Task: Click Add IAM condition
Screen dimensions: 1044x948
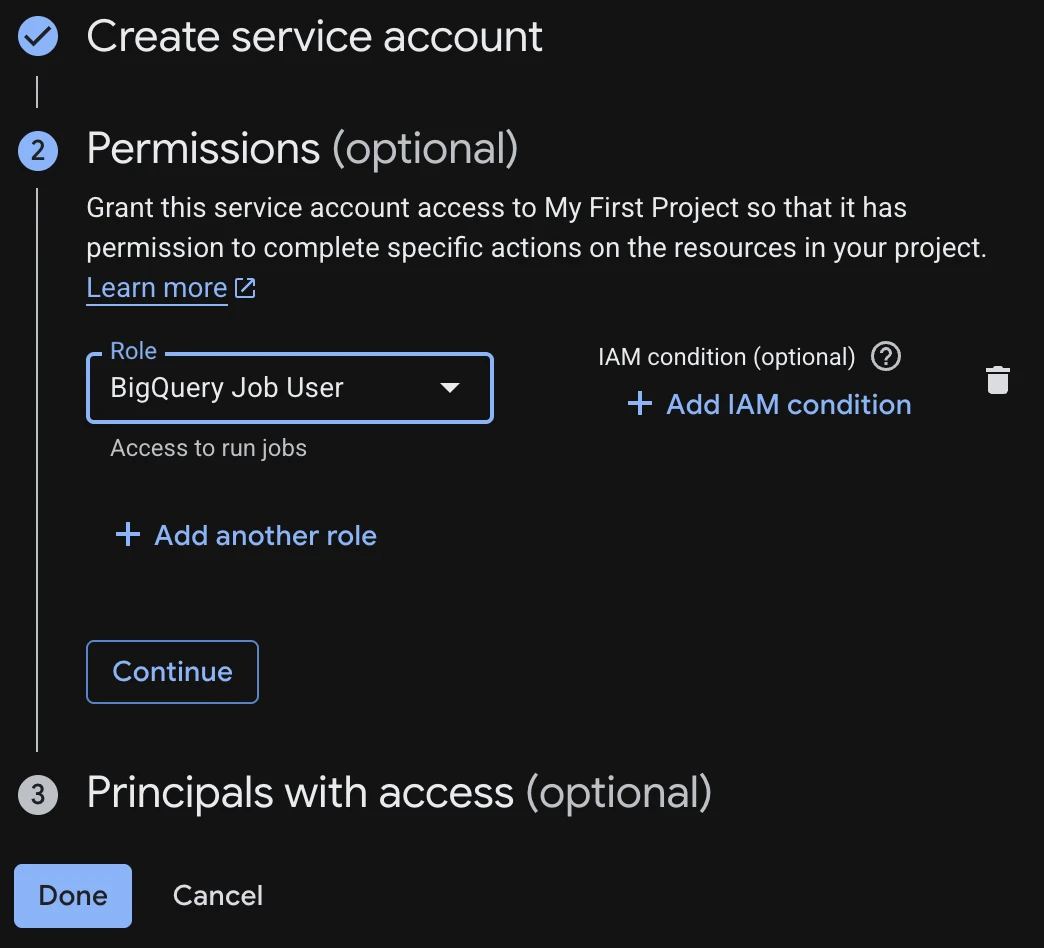Action: coord(788,404)
